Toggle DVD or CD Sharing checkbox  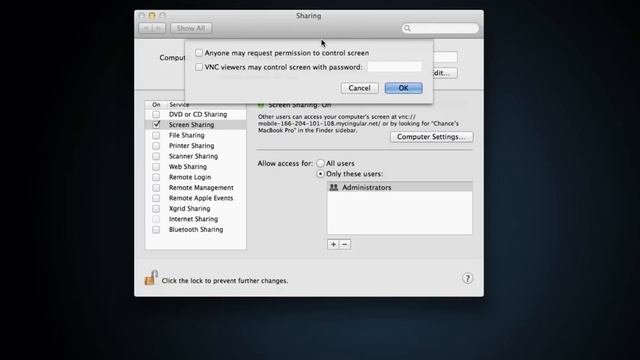(x=156, y=115)
